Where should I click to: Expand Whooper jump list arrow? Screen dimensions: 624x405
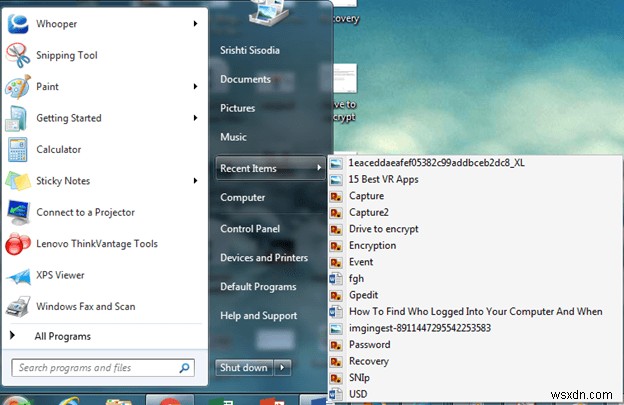point(195,23)
